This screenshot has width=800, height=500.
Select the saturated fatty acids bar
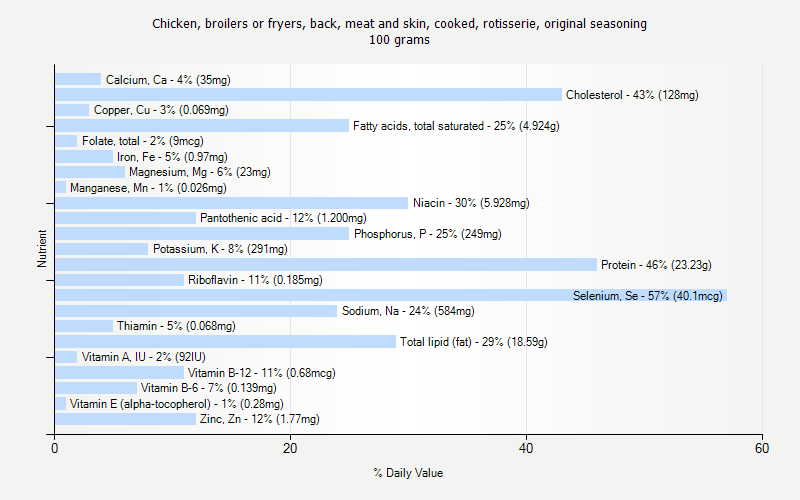(202, 126)
